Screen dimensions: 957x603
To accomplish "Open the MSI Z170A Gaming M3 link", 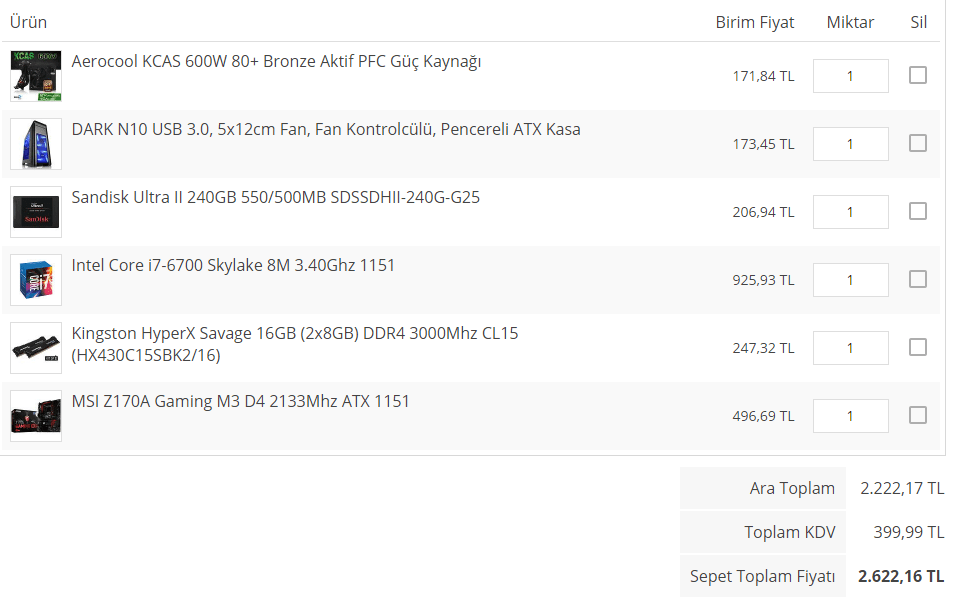I will pos(240,402).
